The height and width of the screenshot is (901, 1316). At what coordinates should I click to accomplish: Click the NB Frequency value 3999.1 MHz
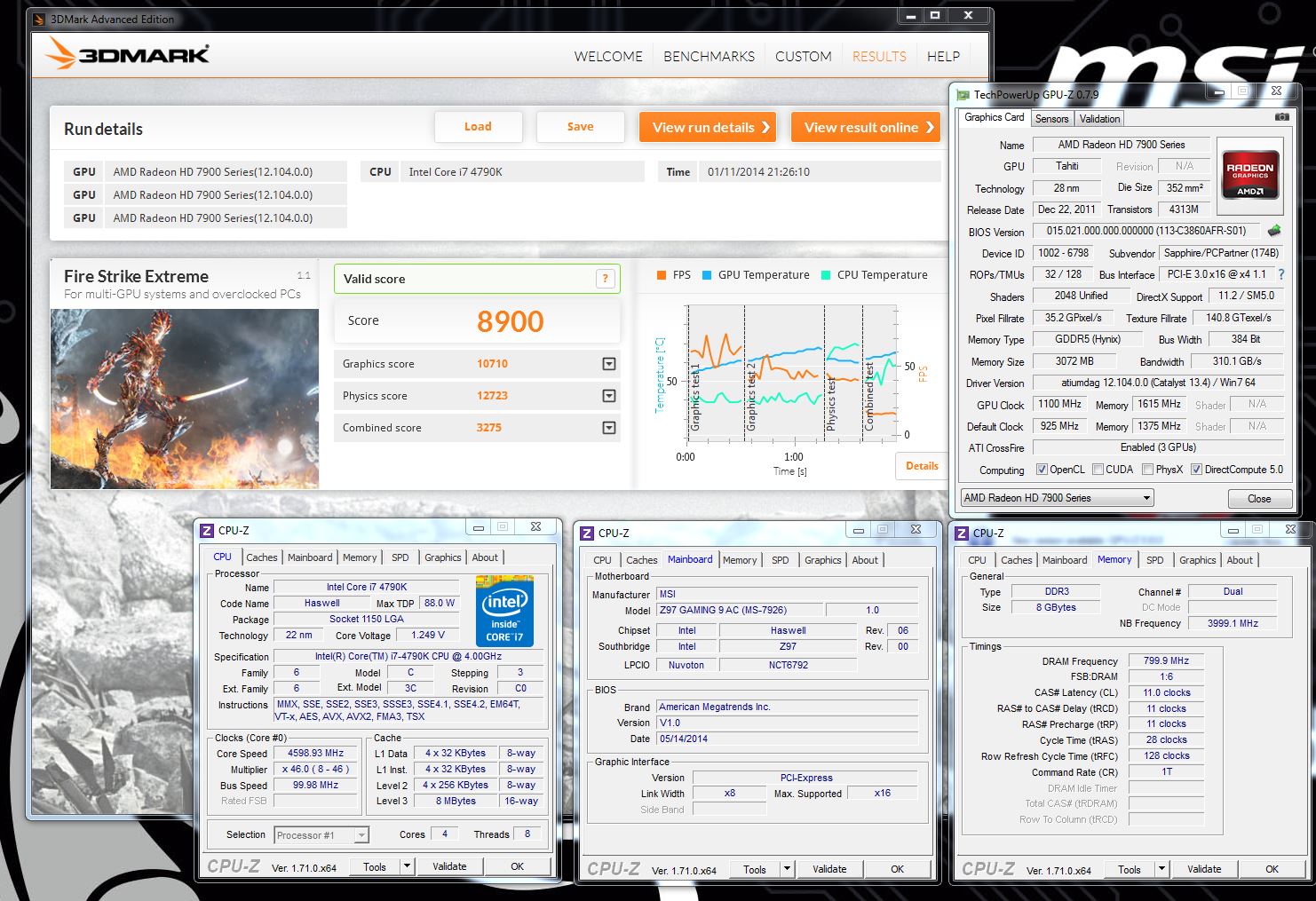pos(1233,623)
